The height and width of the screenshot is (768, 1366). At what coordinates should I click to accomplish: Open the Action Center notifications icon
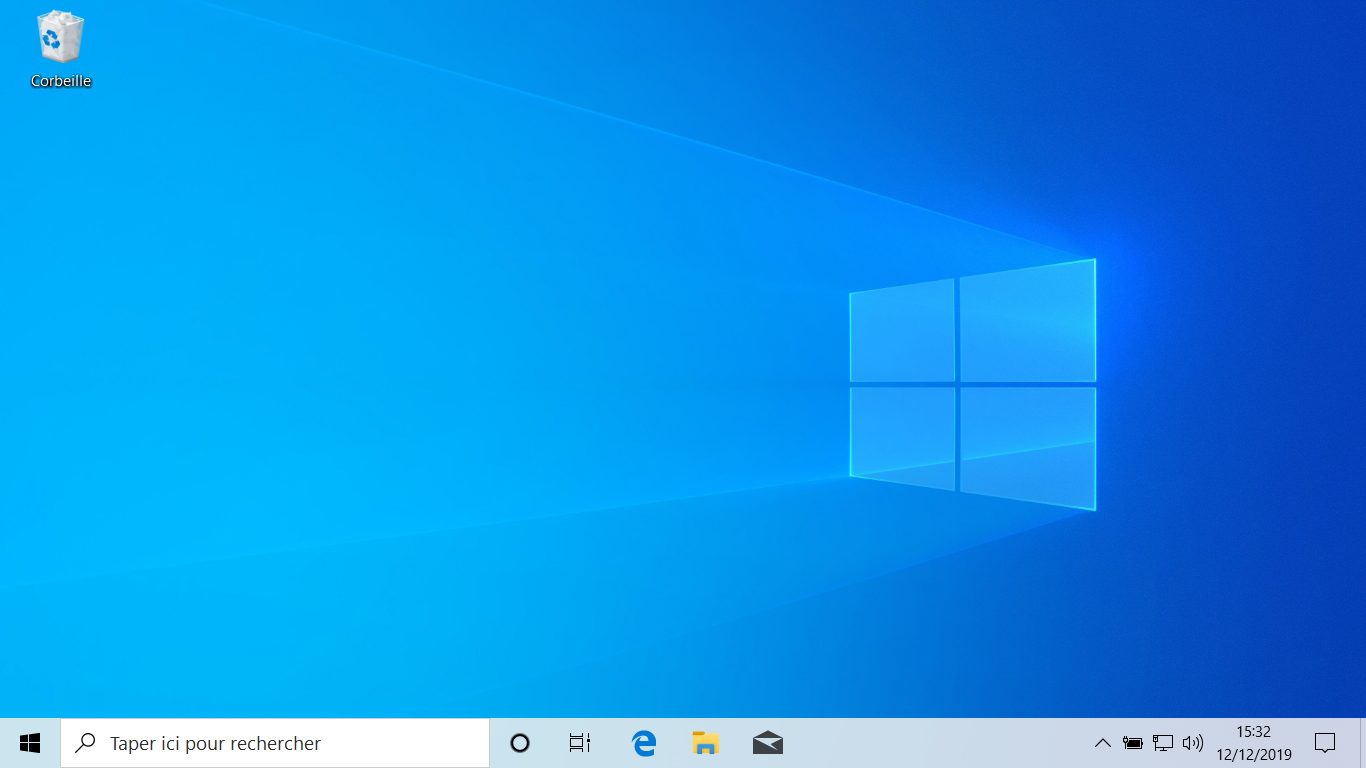click(1325, 743)
